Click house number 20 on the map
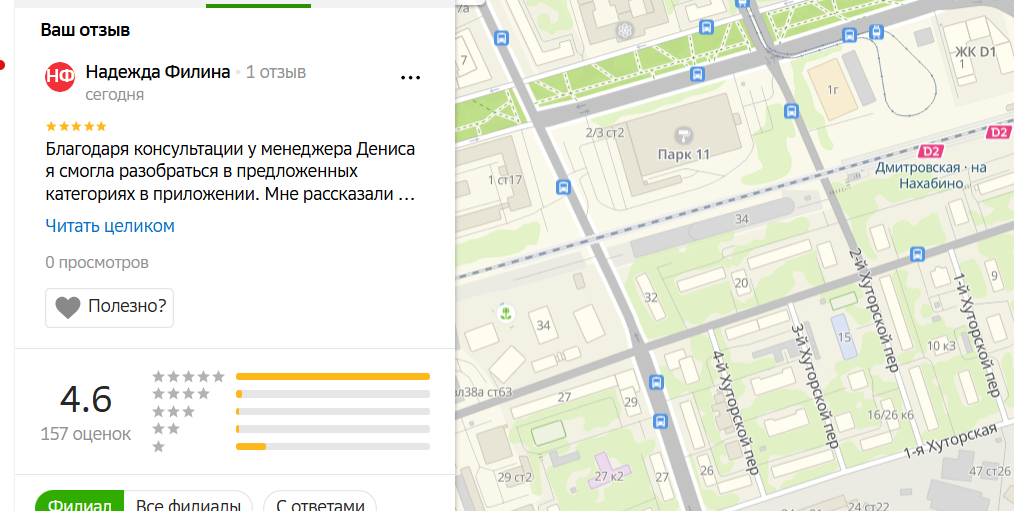This screenshot has height=511, width=1014. tap(741, 283)
